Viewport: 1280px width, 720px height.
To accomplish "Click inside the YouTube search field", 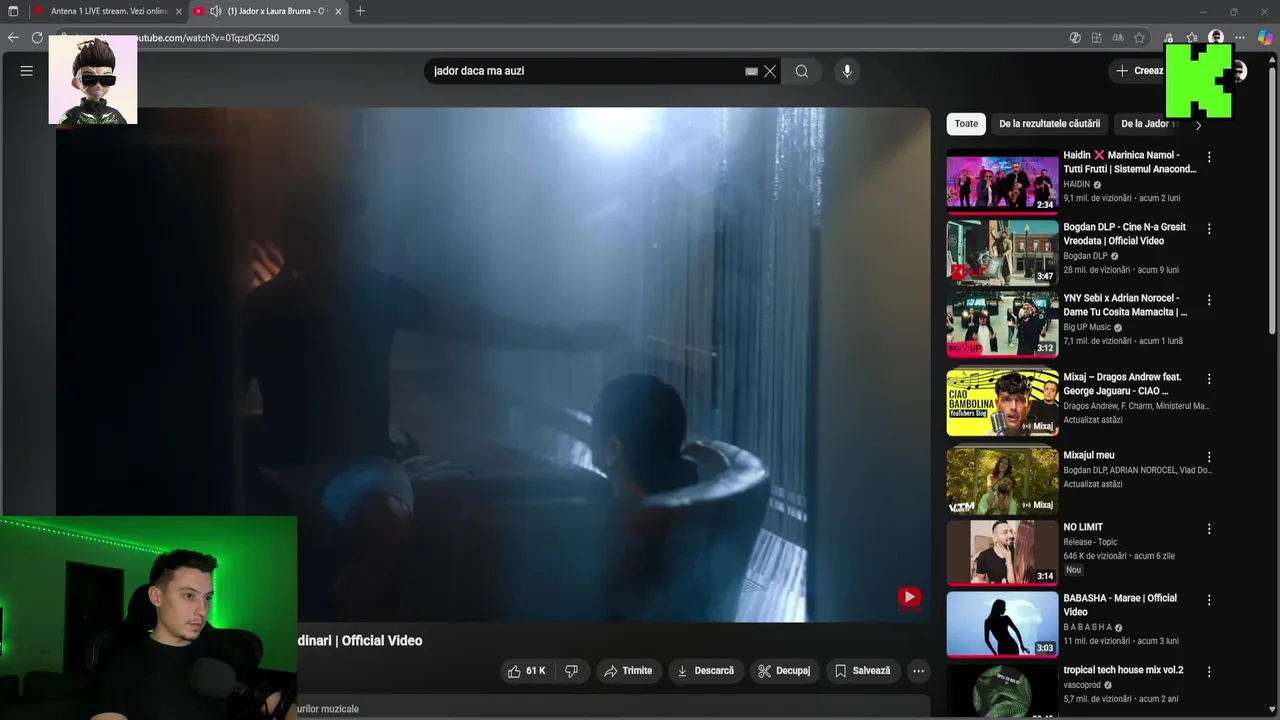I will [x=585, y=71].
